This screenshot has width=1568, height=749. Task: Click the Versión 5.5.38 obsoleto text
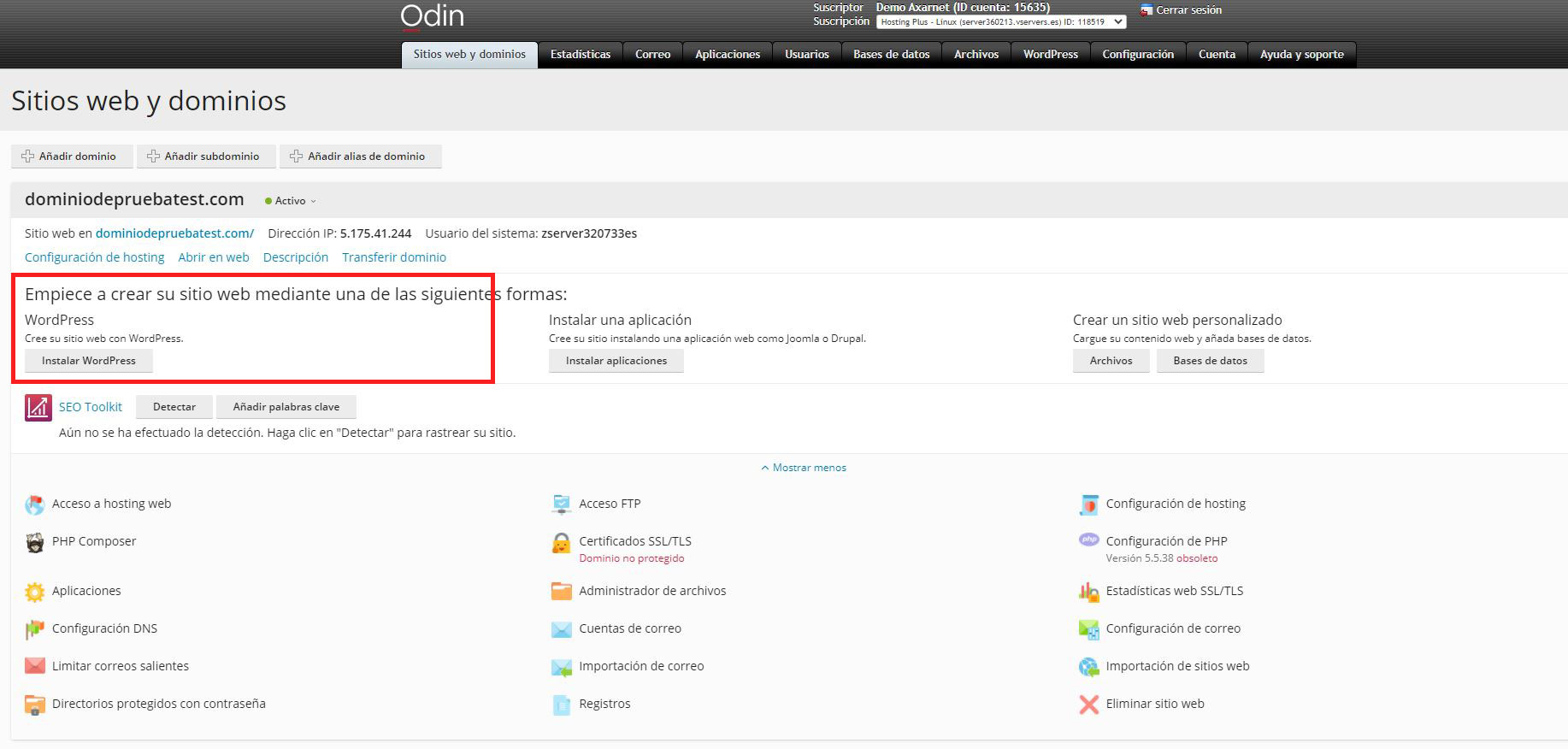click(1162, 558)
